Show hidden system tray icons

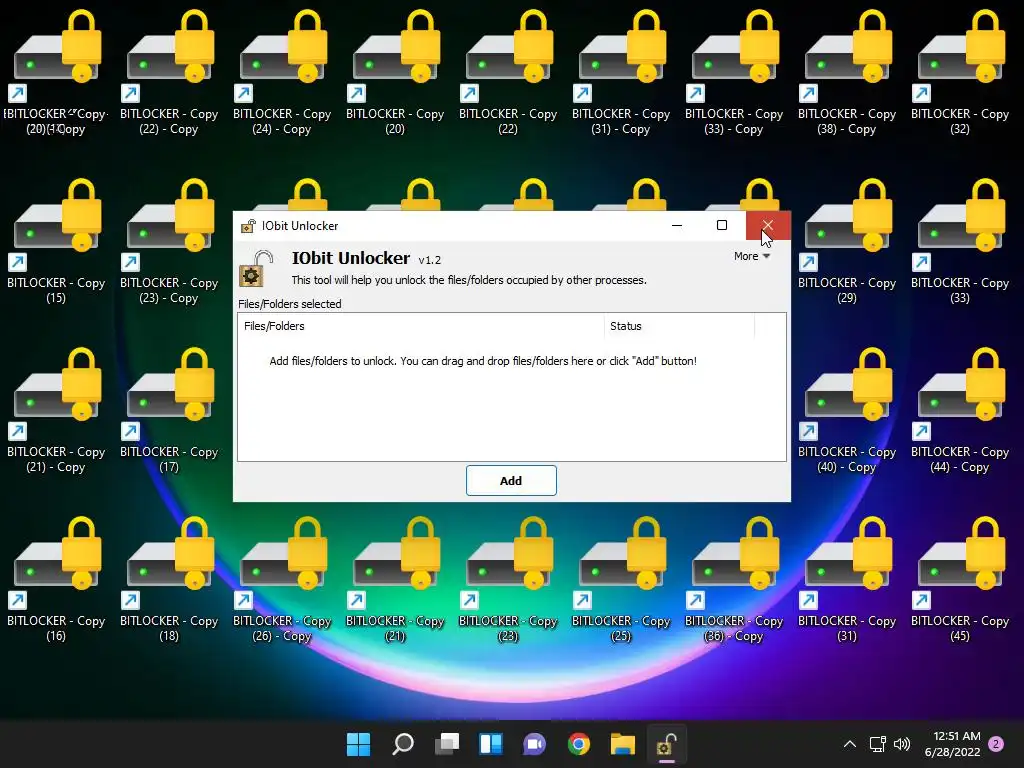[850, 744]
